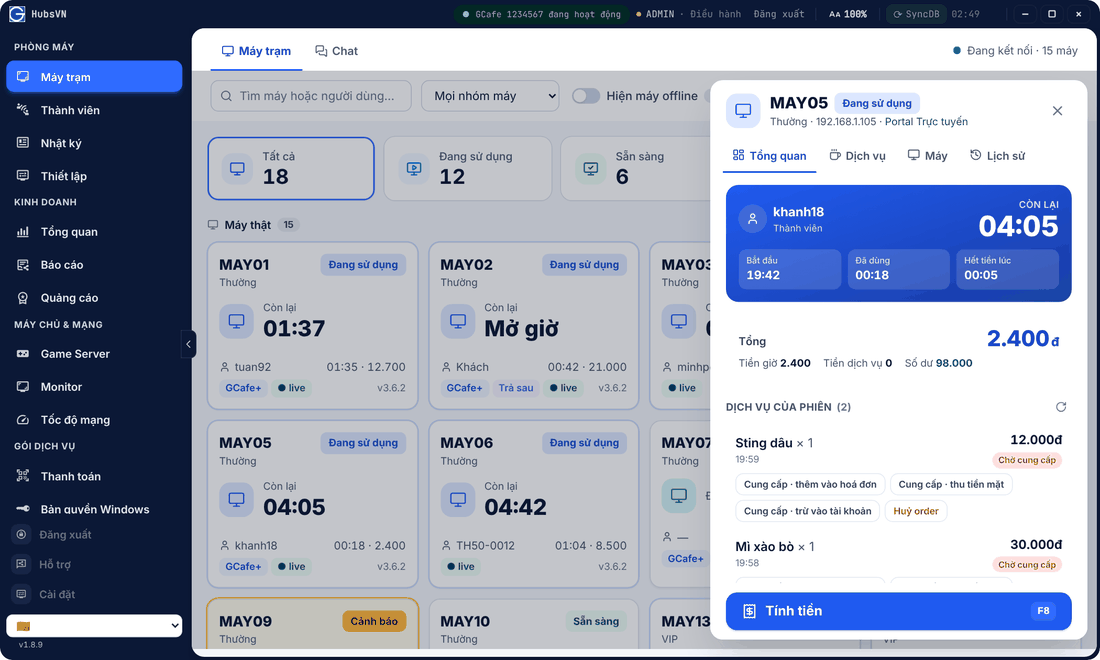The image size is (1100, 660).
Task: Select the Máy trạm sidebar item
Action: [x=94, y=77]
